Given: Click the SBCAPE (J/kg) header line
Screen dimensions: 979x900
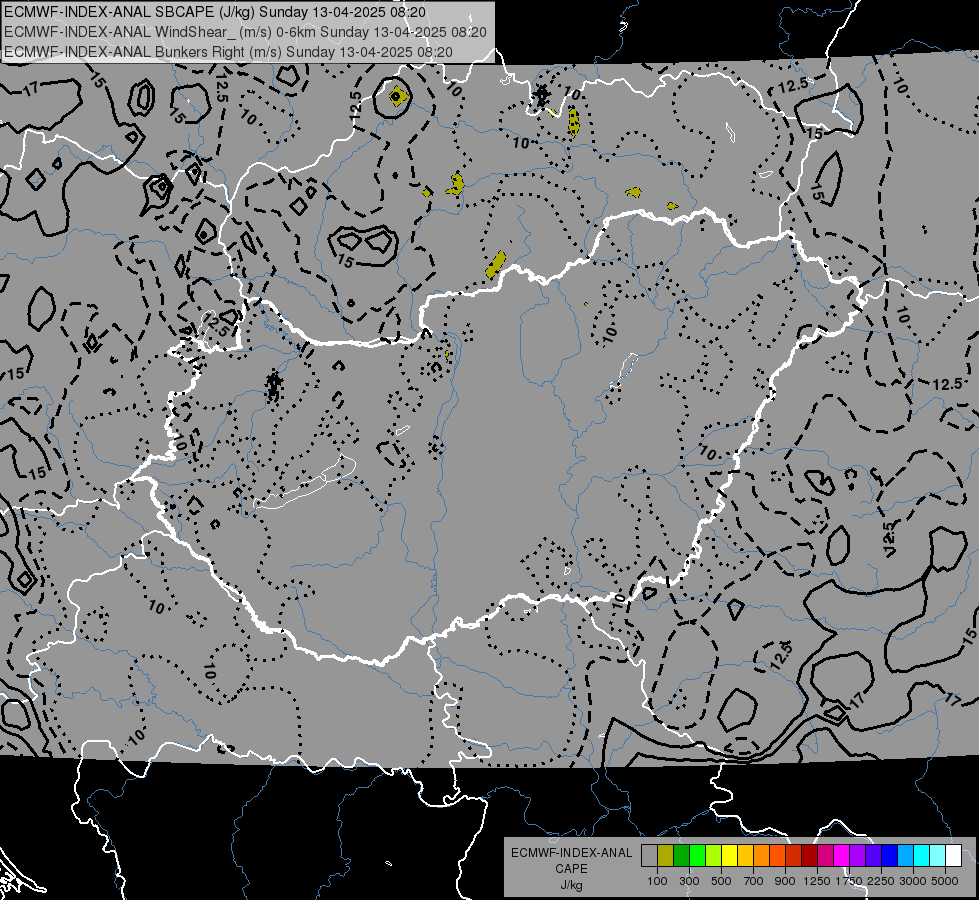Looking at the screenshot, I should tap(215, 12).
